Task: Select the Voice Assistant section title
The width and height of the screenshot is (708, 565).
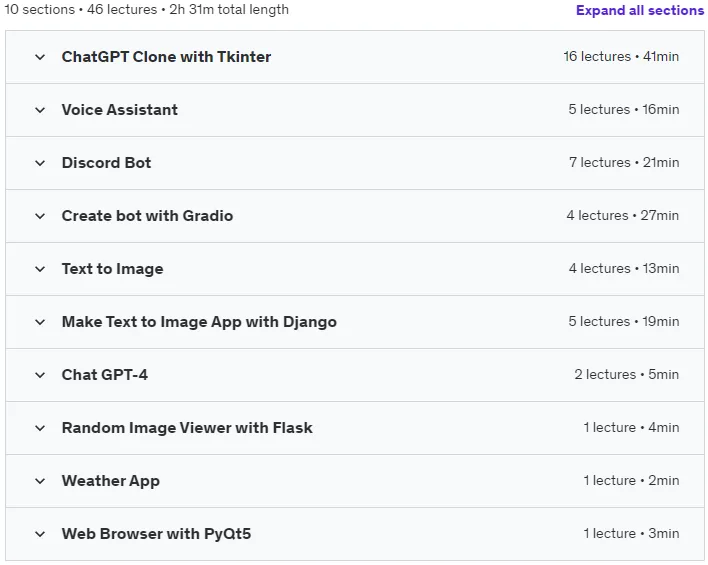Action: click(120, 110)
